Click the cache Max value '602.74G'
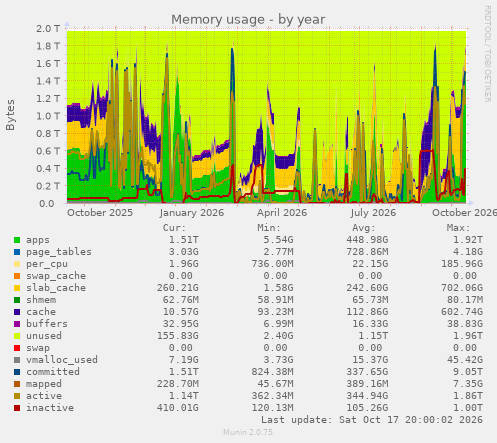 [462, 312]
